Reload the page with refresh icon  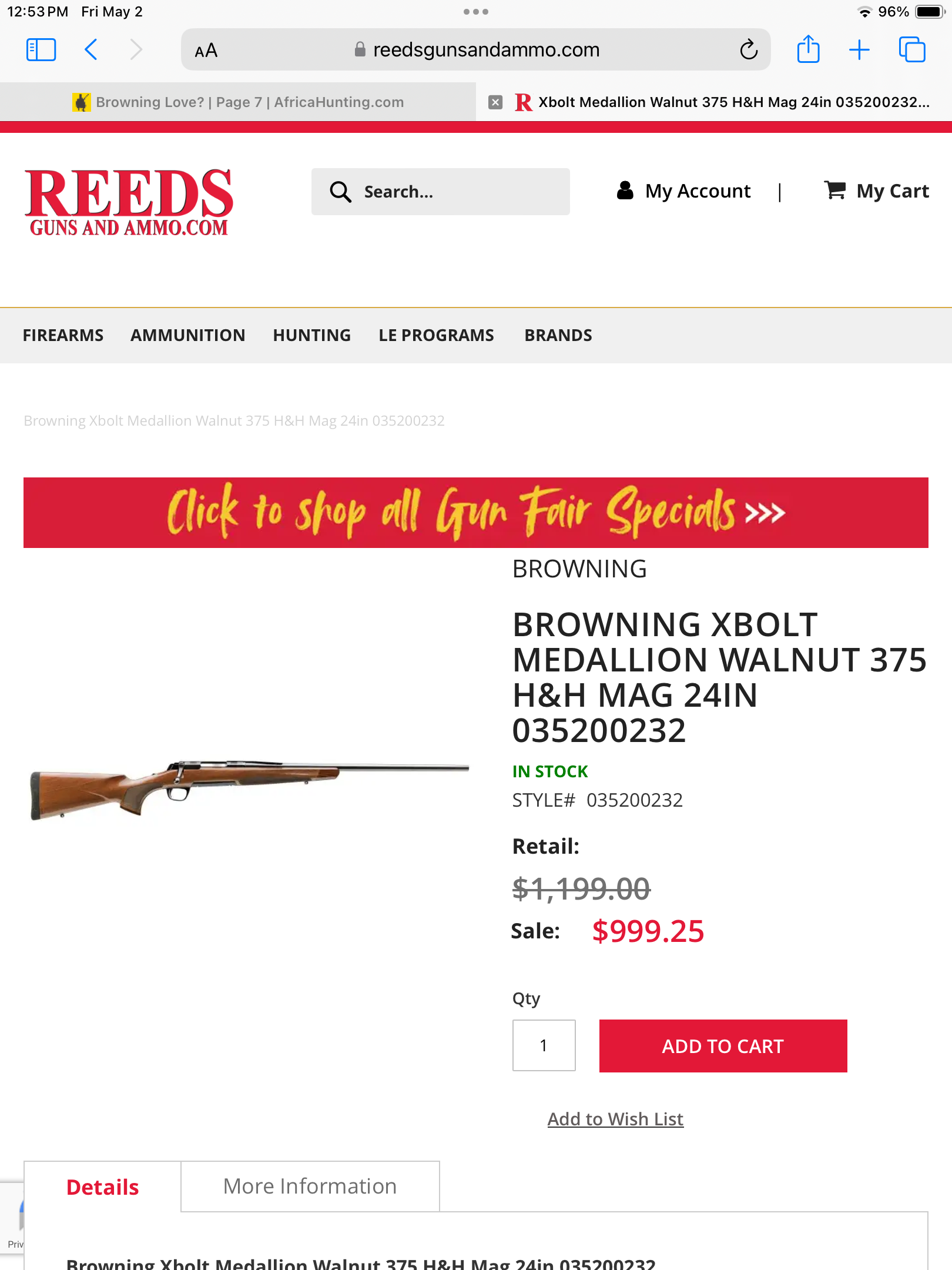pyautogui.click(x=749, y=50)
